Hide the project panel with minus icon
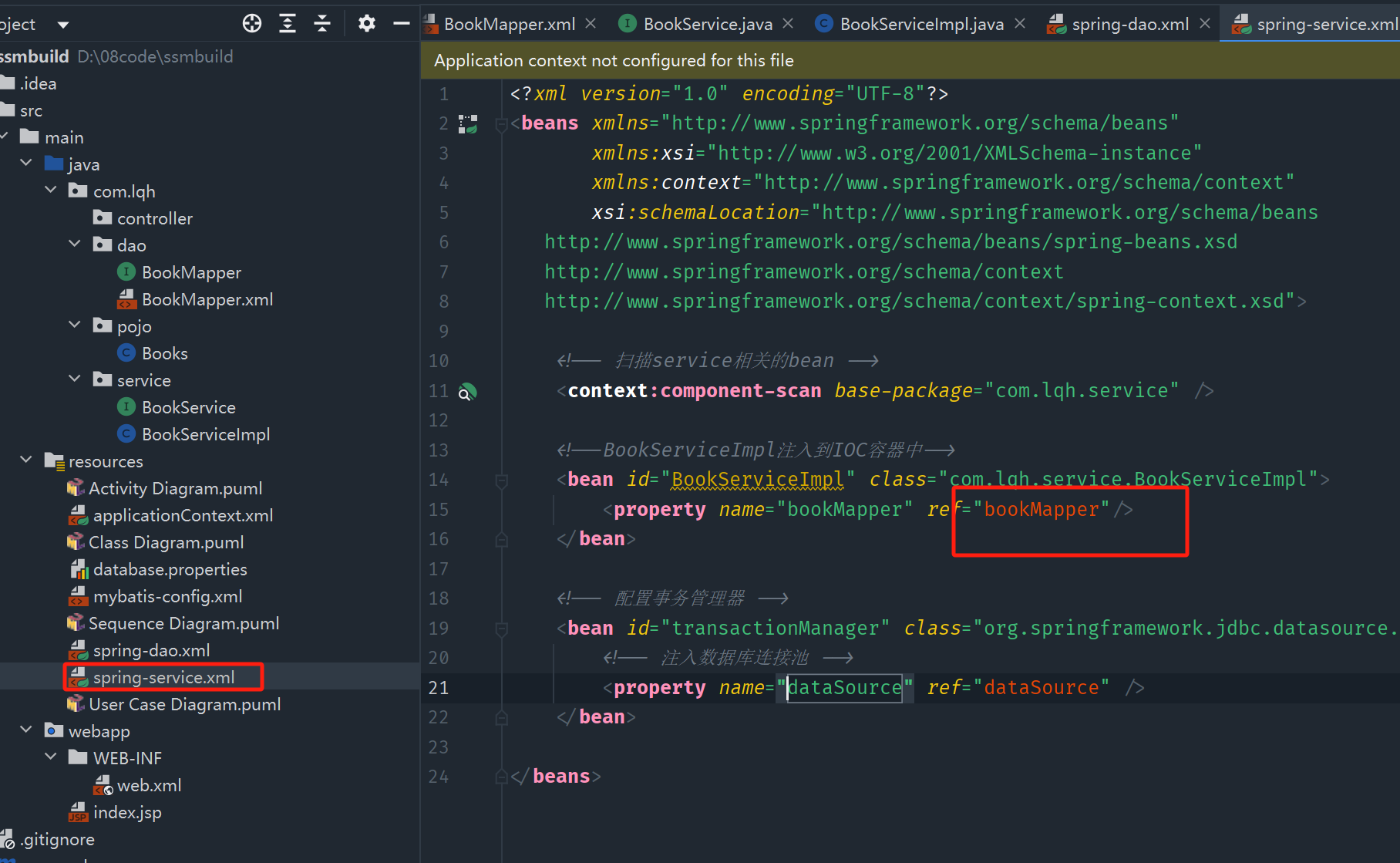 [x=401, y=23]
